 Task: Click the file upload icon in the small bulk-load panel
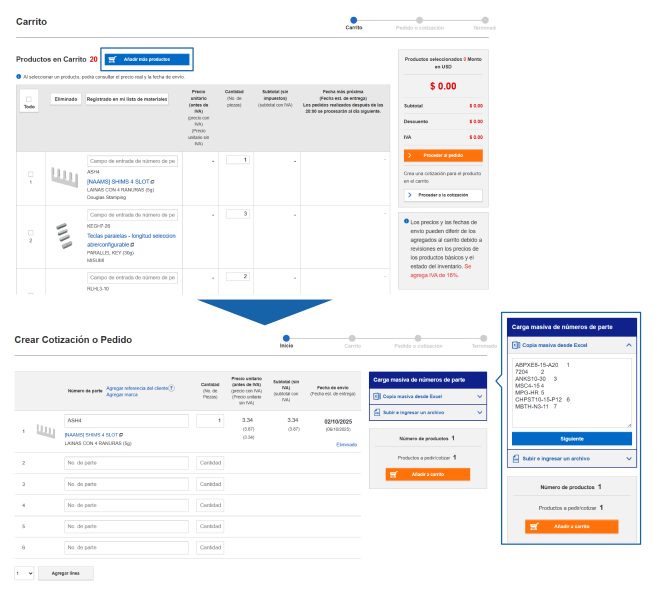click(x=375, y=411)
